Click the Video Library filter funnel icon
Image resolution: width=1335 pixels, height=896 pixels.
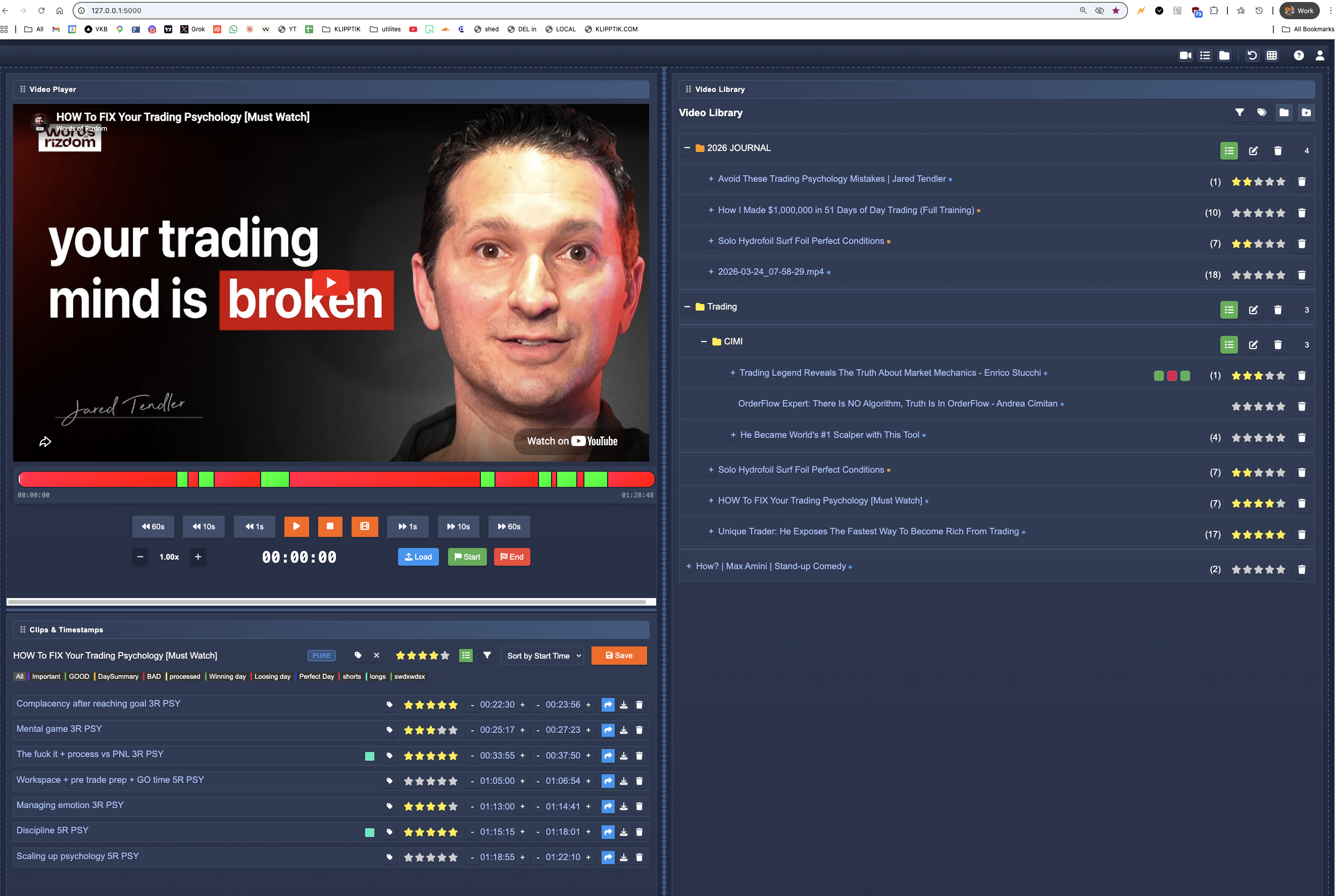point(1240,113)
